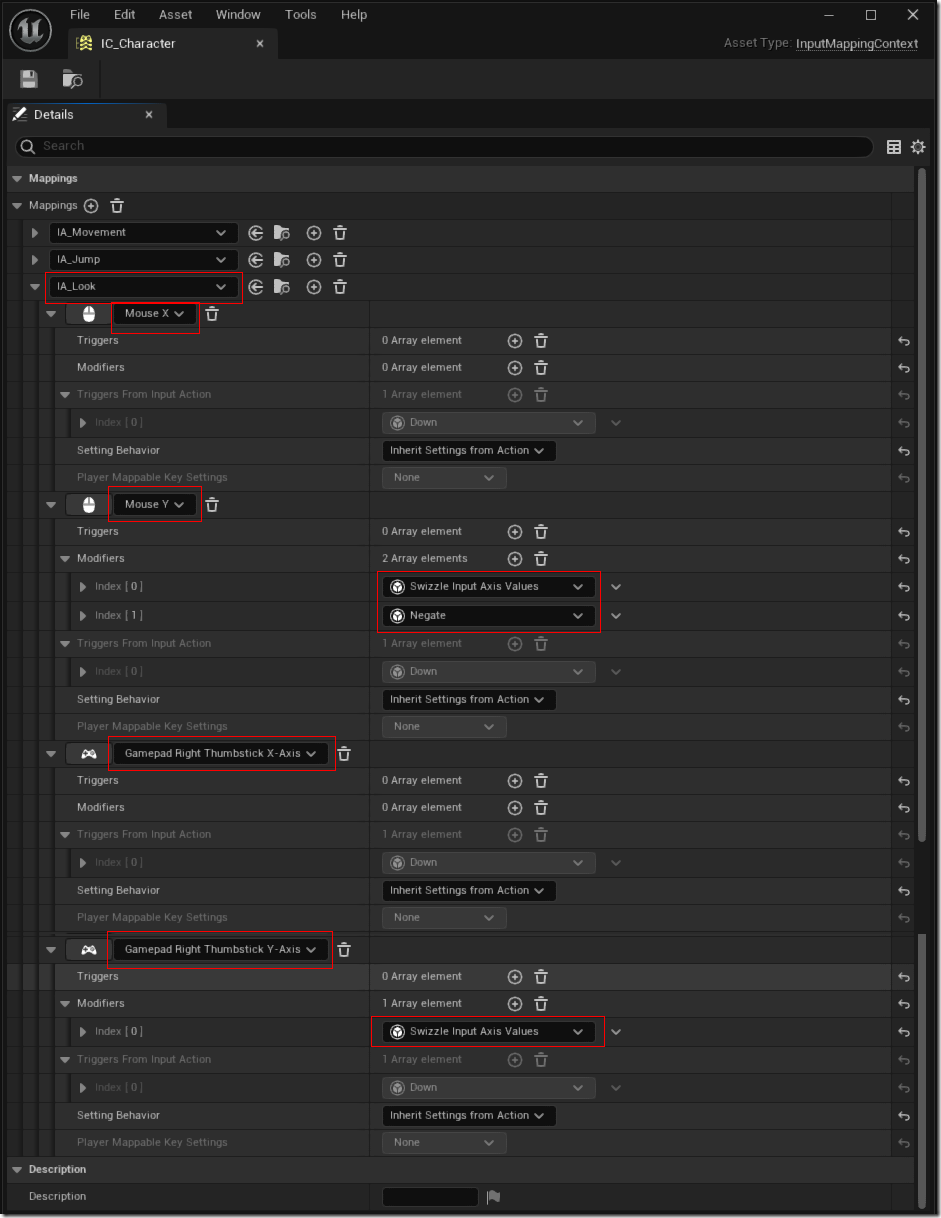Open Details settings gear icon
Image resolution: width=941 pixels, height=1218 pixels.
click(x=918, y=147)
